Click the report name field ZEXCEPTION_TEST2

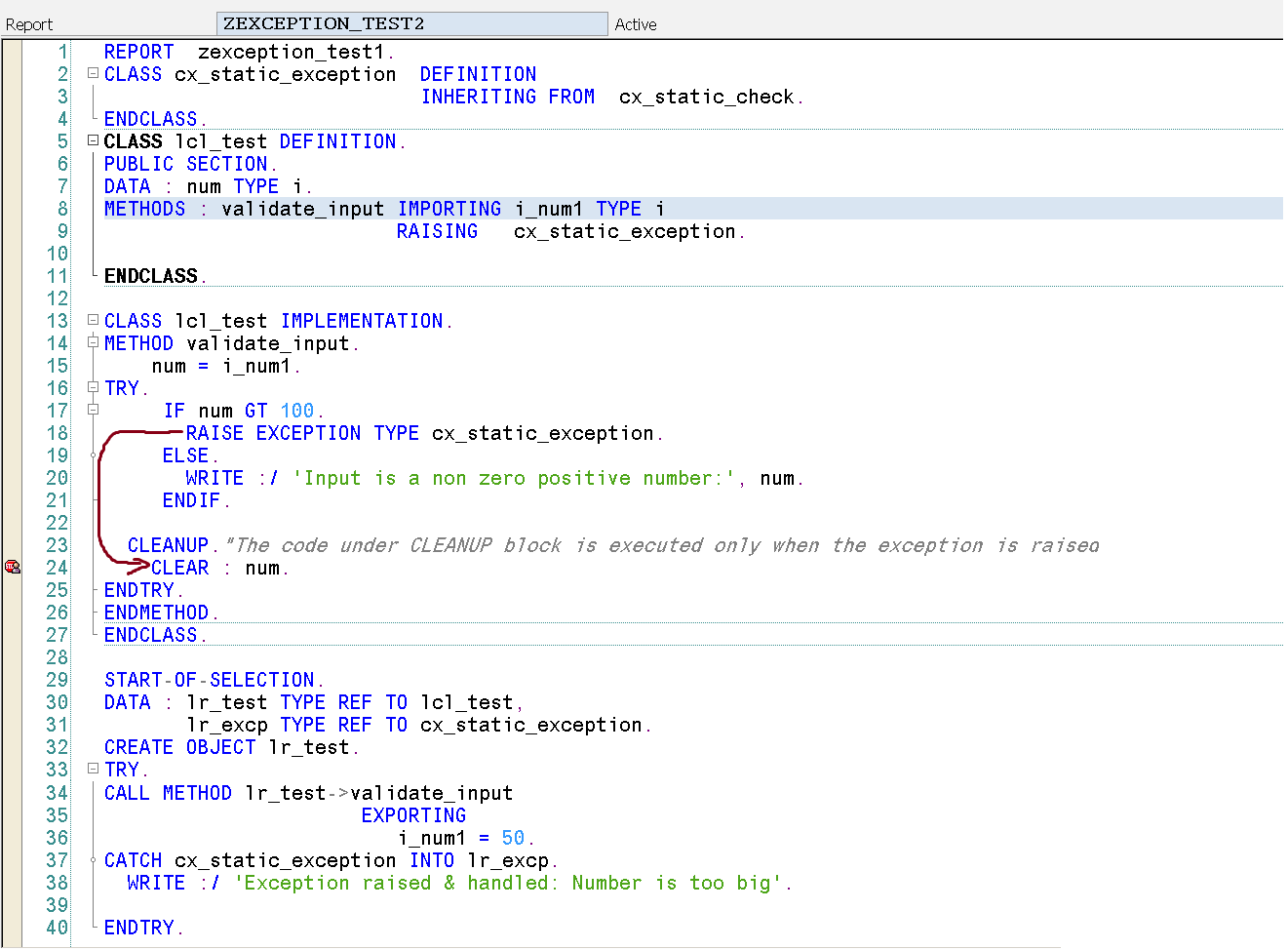pos(411,23)
